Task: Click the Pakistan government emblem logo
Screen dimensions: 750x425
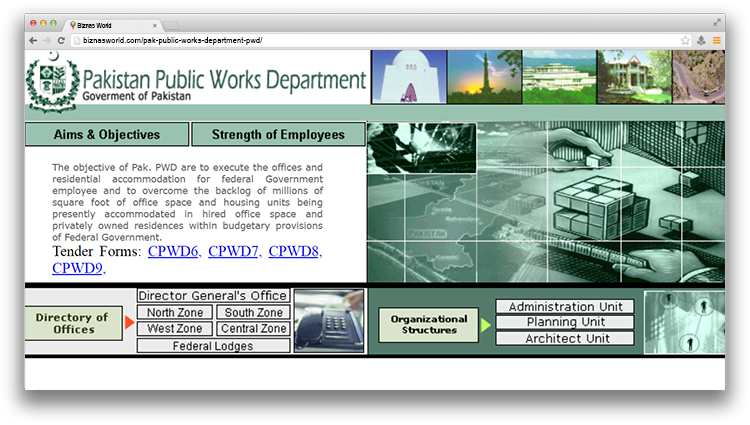Action: [53, 82]
